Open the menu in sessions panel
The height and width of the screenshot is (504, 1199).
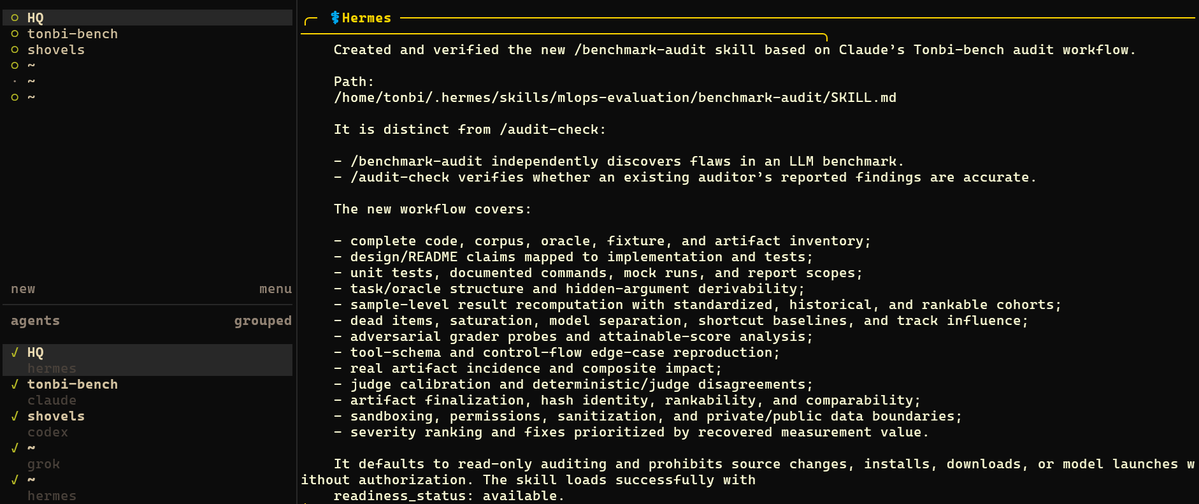coord(275,289)
